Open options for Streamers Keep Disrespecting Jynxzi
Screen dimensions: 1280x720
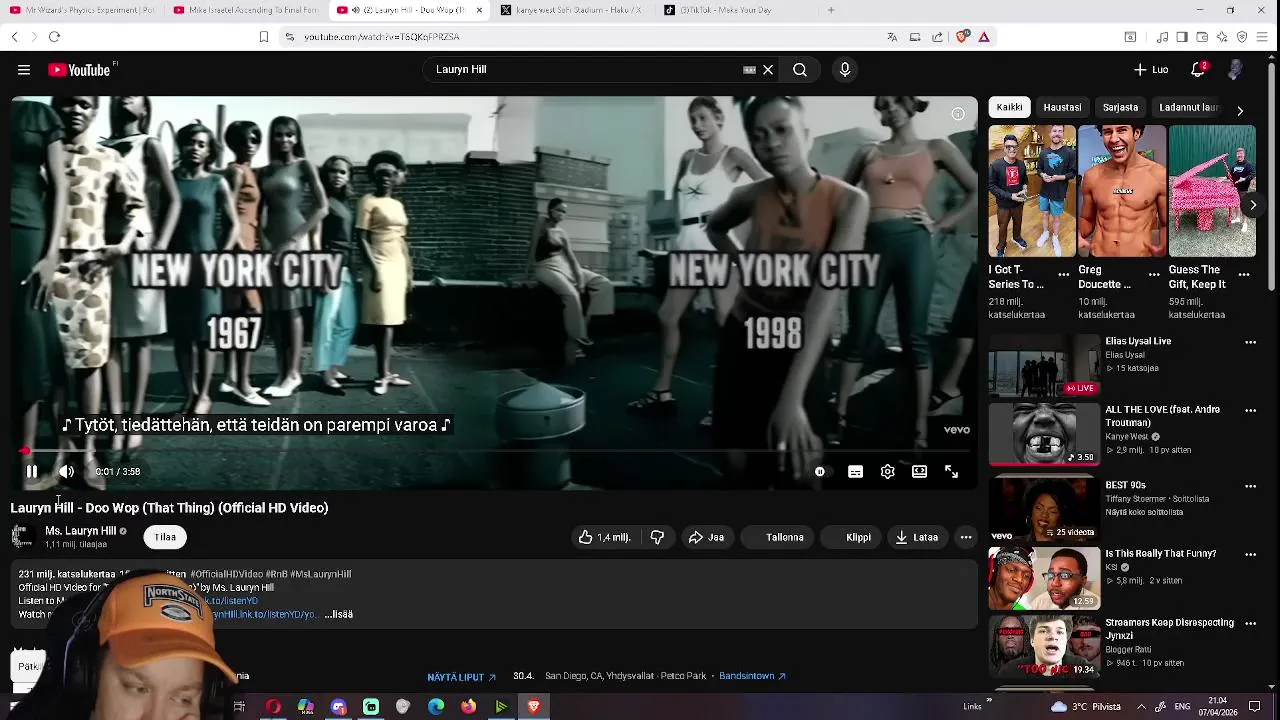coord(1250,623)
